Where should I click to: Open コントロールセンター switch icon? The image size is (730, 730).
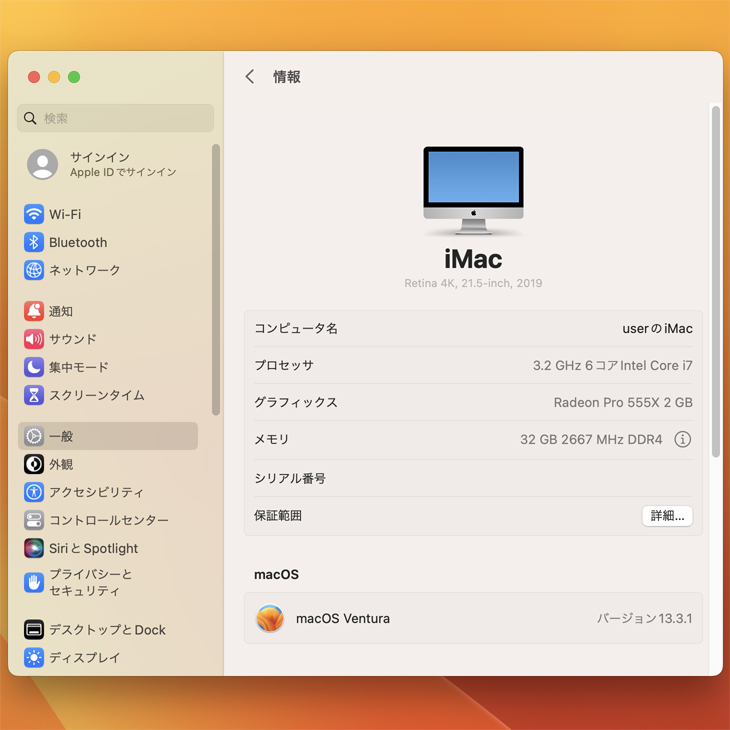click(x=34, y=520)
